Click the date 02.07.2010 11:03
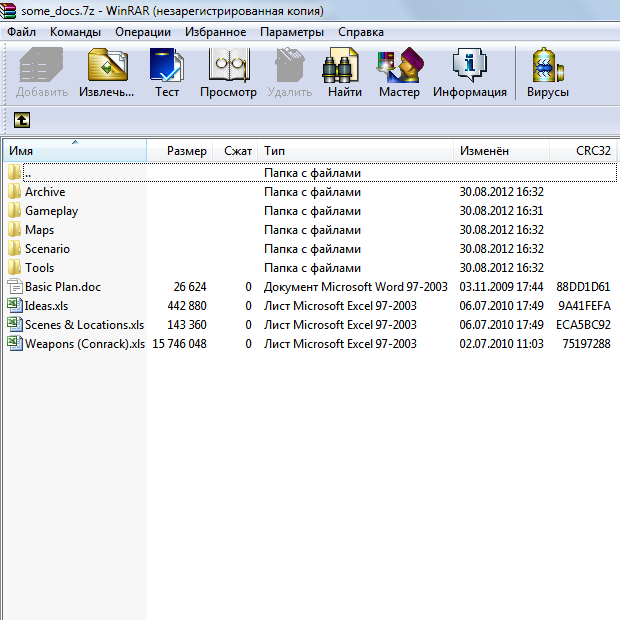620x620 pixels. point(501,344)
